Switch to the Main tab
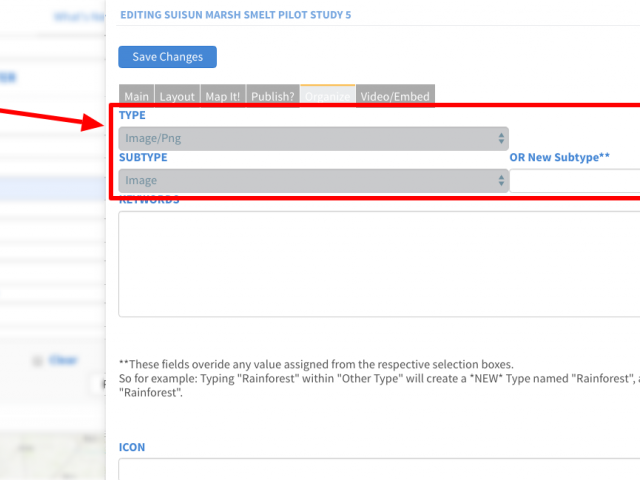 [x=136, y=96]
